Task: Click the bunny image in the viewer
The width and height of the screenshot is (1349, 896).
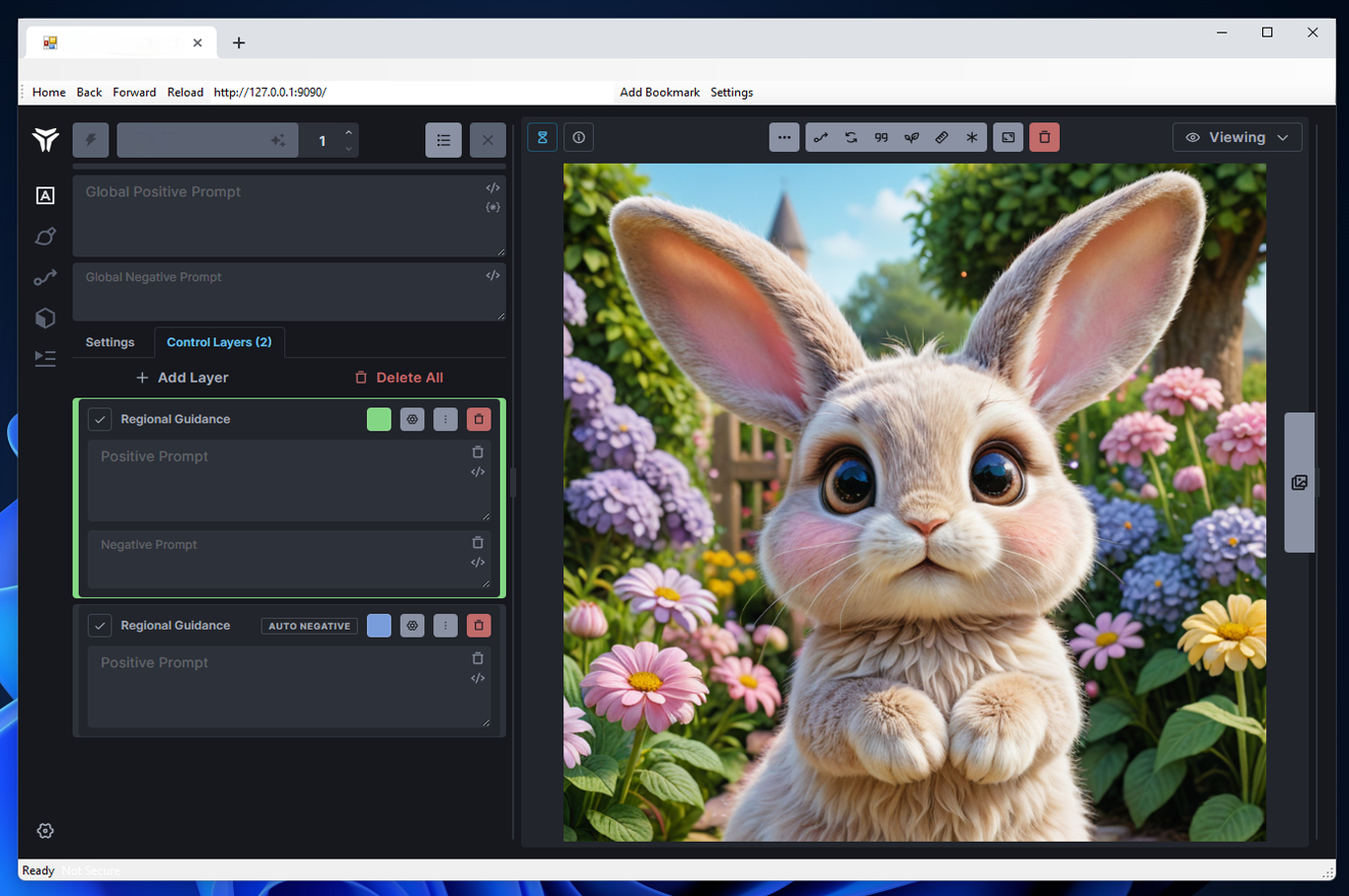Action: 915,502
